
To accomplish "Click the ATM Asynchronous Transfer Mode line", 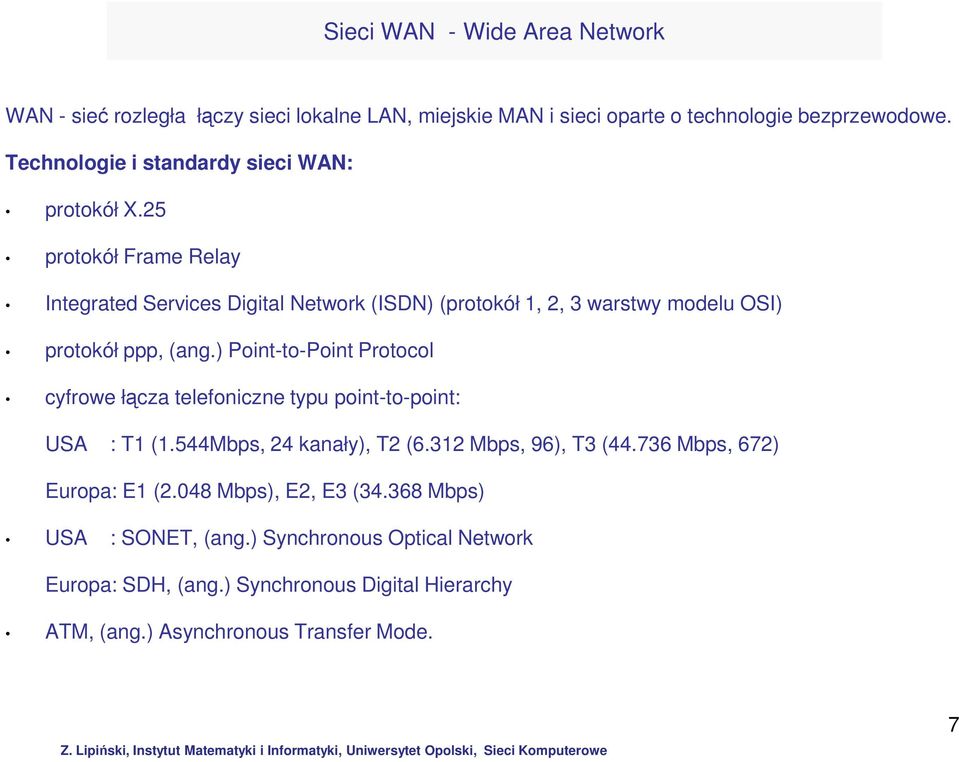I will 239,632.
